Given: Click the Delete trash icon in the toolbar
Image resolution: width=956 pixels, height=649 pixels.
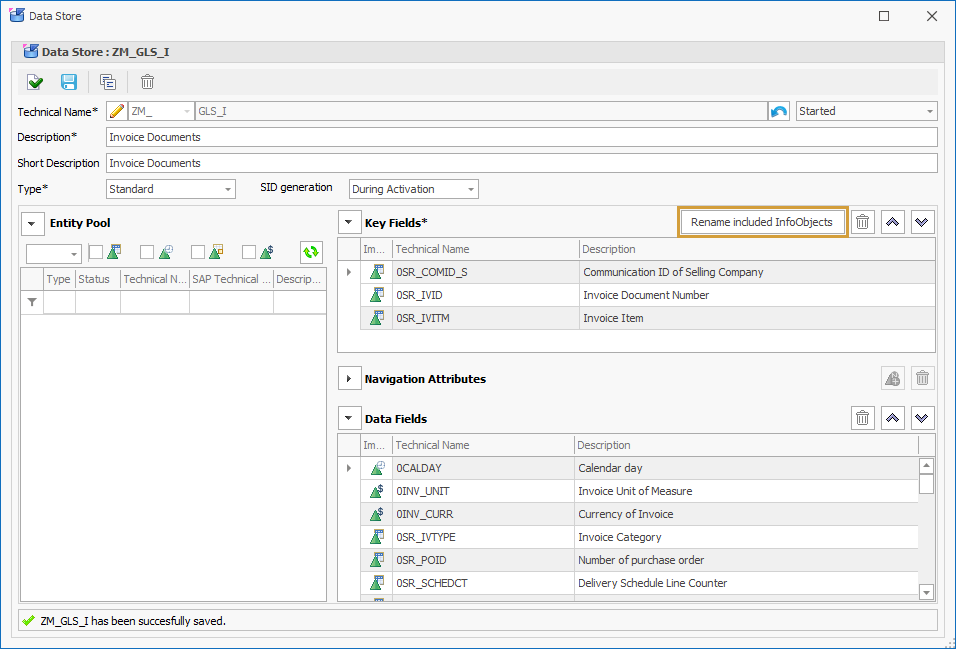Looking at the screenshot, I should tap(146, 81).
